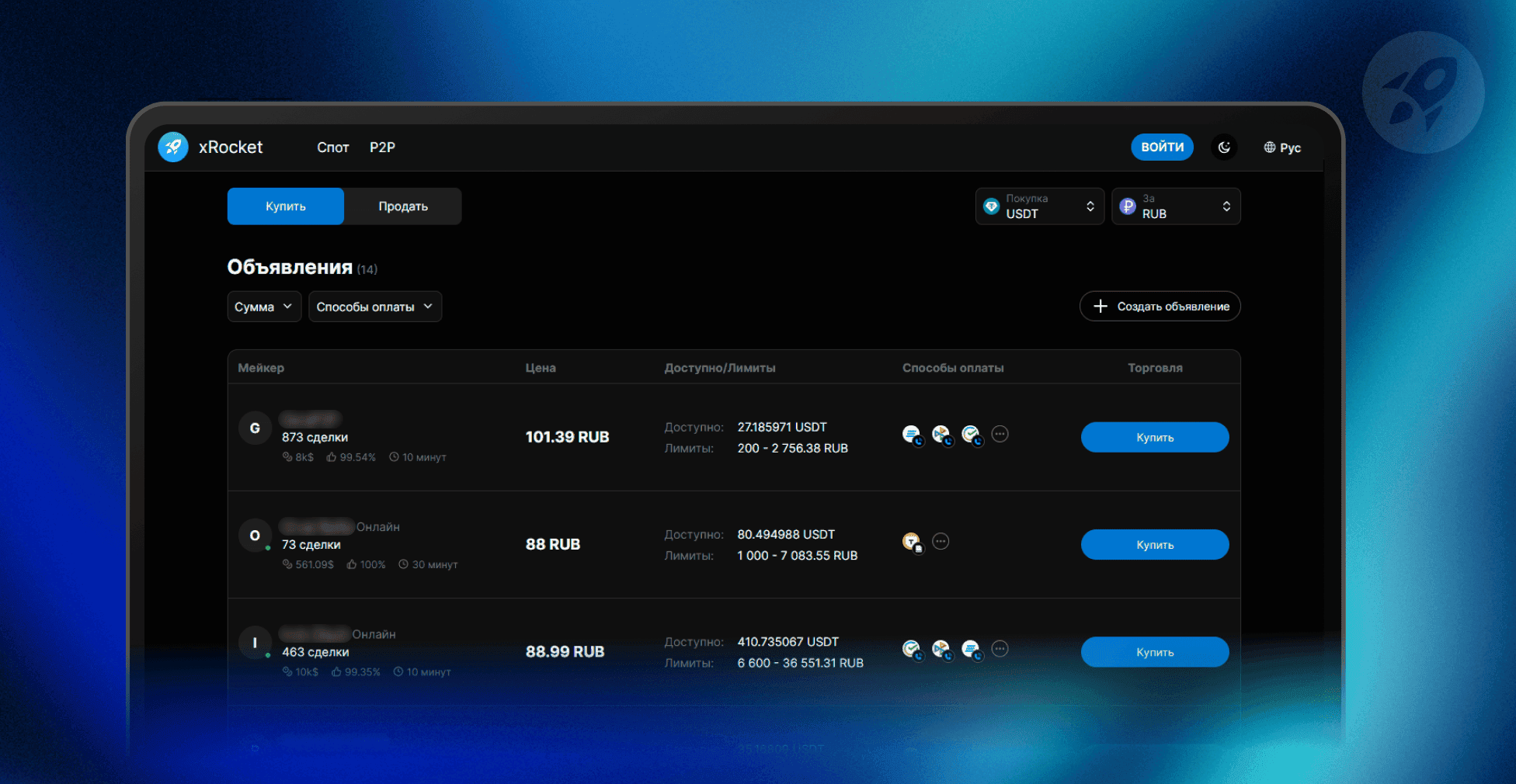Screen dimensions: 1516x784
Task: Click the 99.54% rating with thumbs-up
Action: pyautogui.click(x=351, y=457)
